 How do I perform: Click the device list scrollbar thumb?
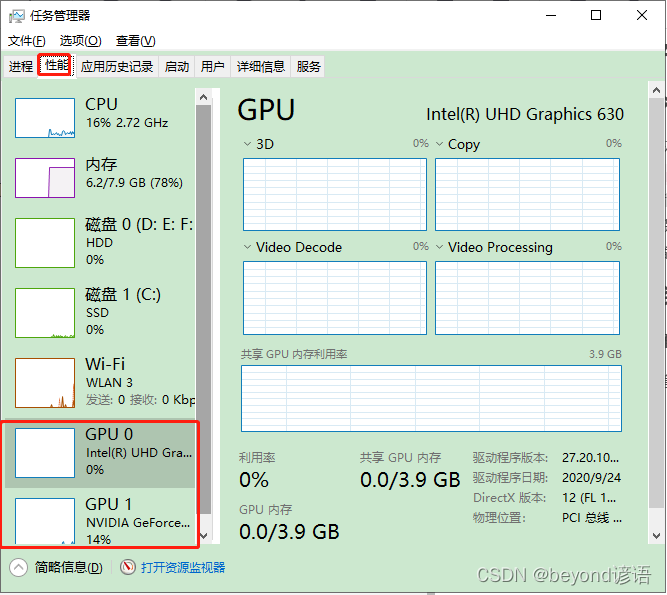(203, 310)
